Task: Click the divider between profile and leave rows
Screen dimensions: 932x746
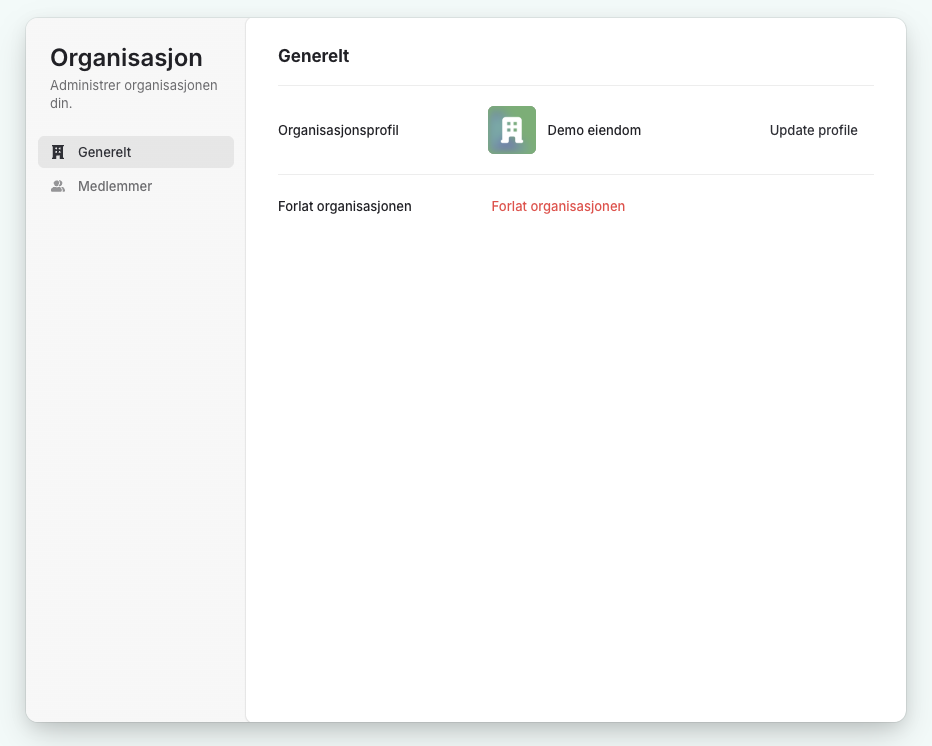Action: 575,174
